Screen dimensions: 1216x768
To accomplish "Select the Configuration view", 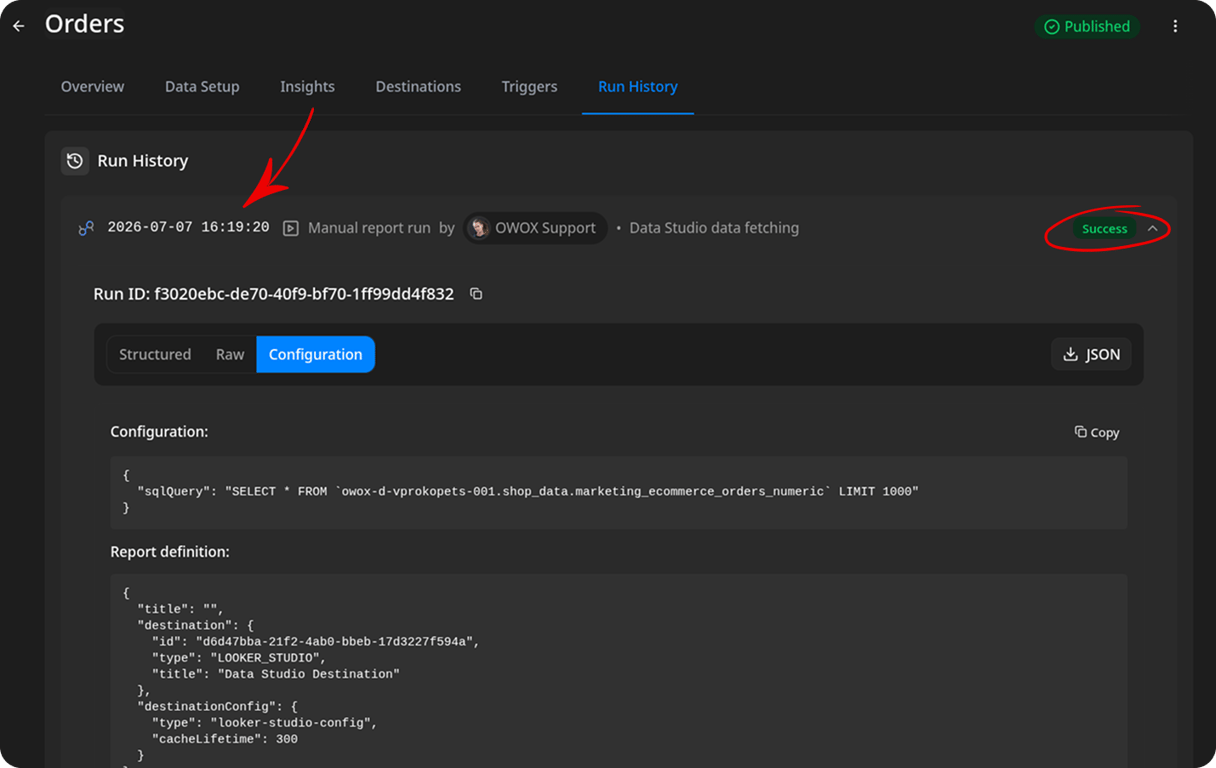I will point(316,354).
